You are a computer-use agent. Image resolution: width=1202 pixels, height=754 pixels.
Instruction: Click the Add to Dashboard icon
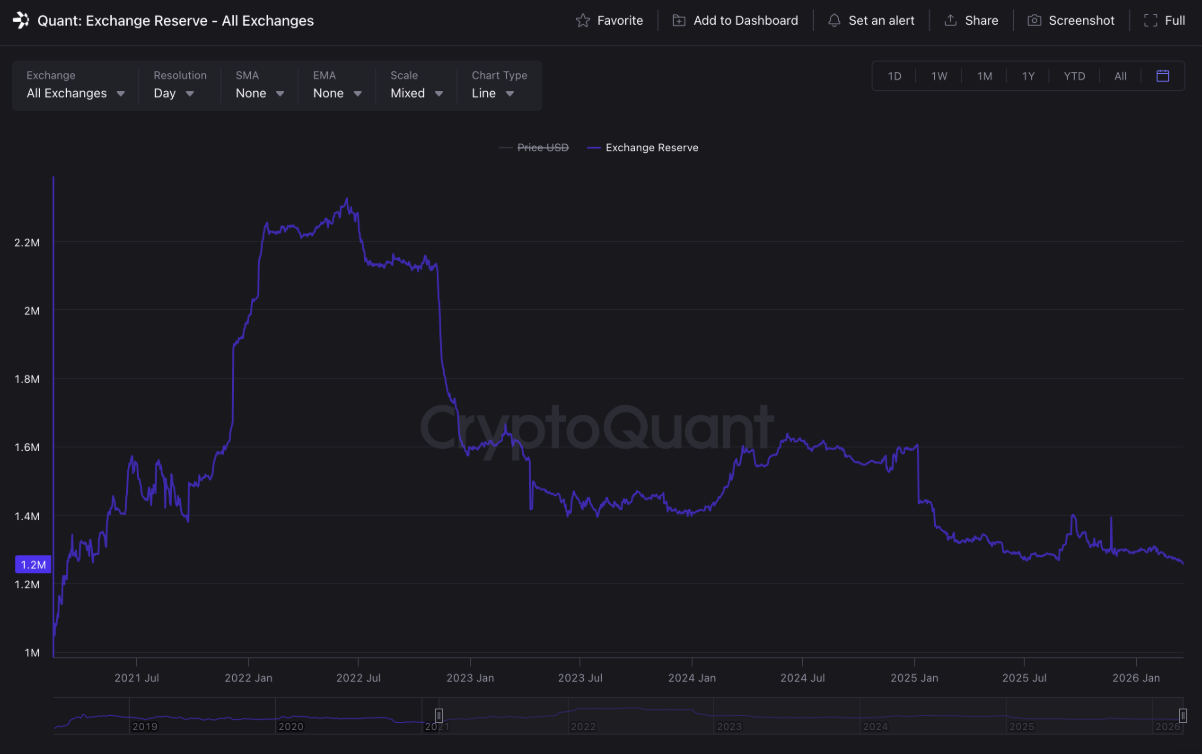click(x=679, y=20)
